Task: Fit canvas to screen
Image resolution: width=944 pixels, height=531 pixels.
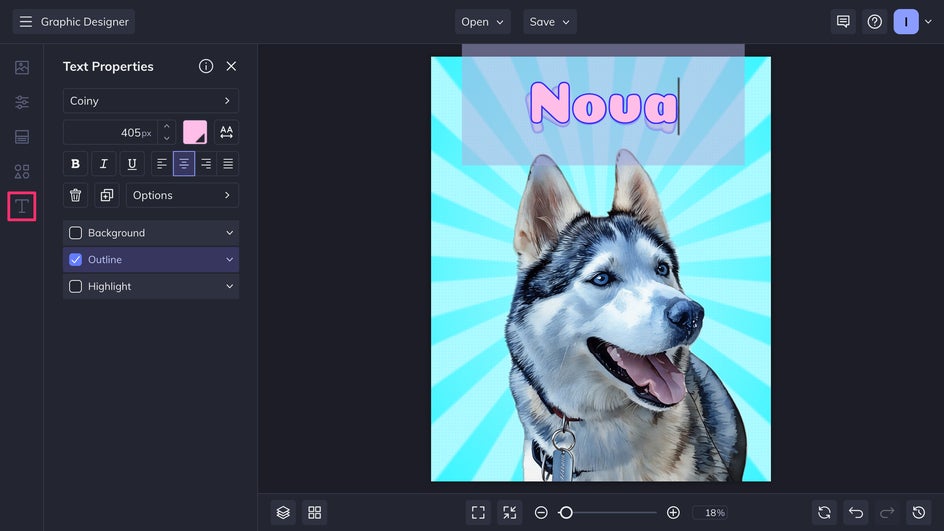Action: coord(478,512)
